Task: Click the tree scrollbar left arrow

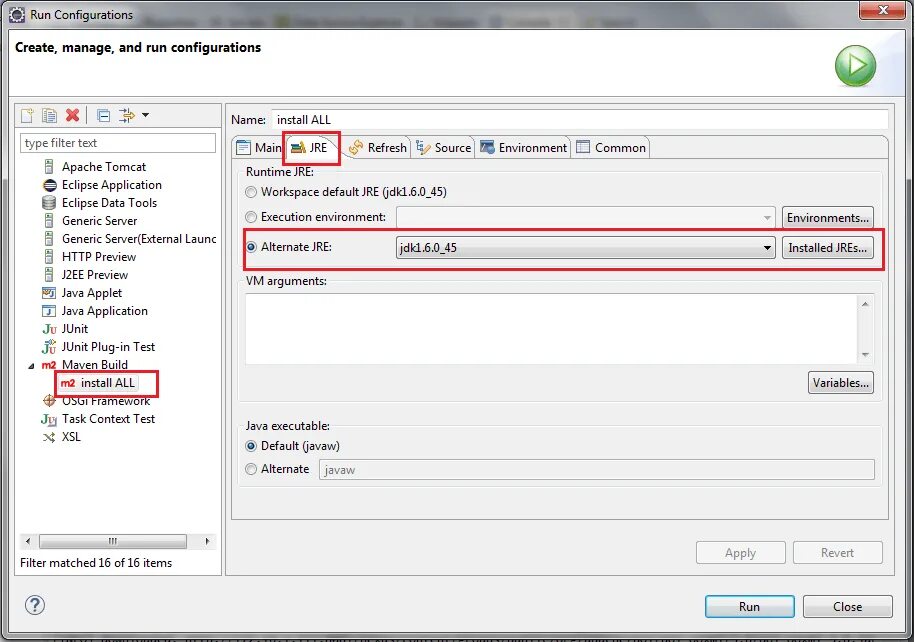Action: pos(28,541)
